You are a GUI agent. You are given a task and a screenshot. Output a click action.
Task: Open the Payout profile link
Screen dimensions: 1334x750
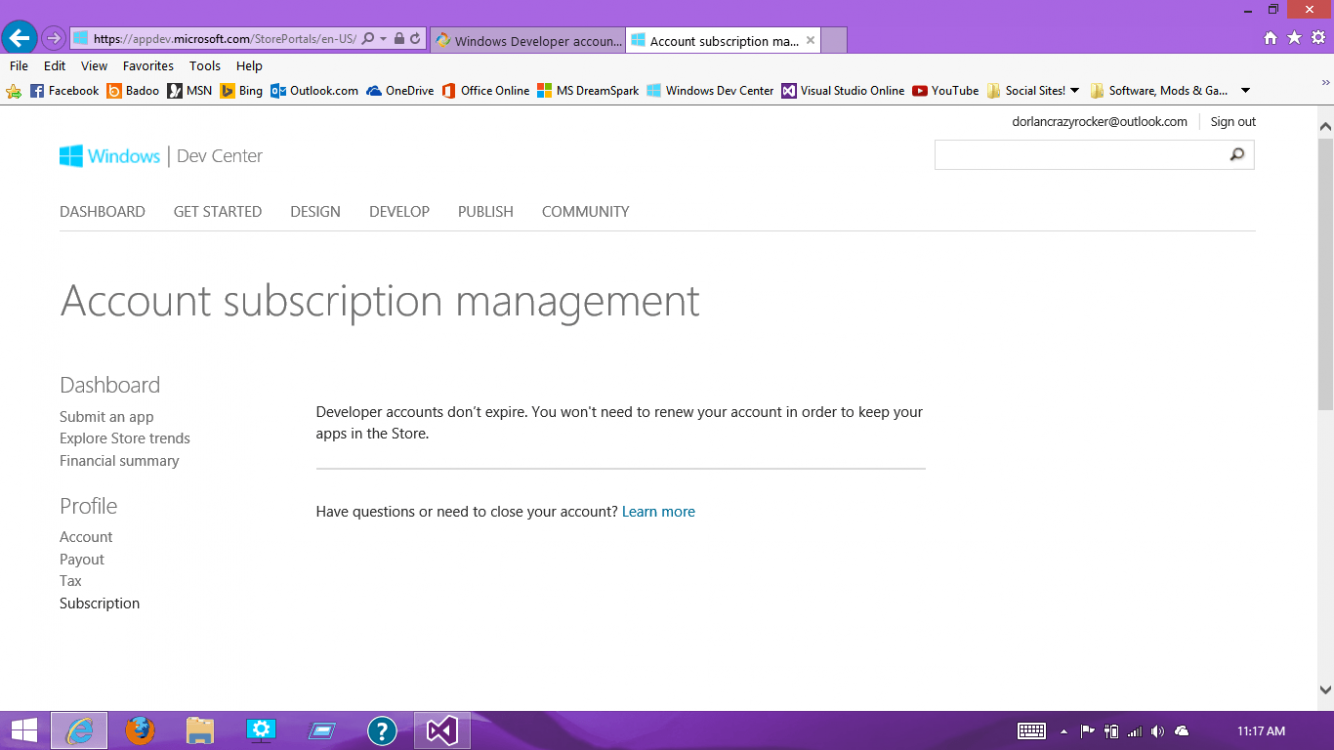pyautogui.click(x=82, y=560)
